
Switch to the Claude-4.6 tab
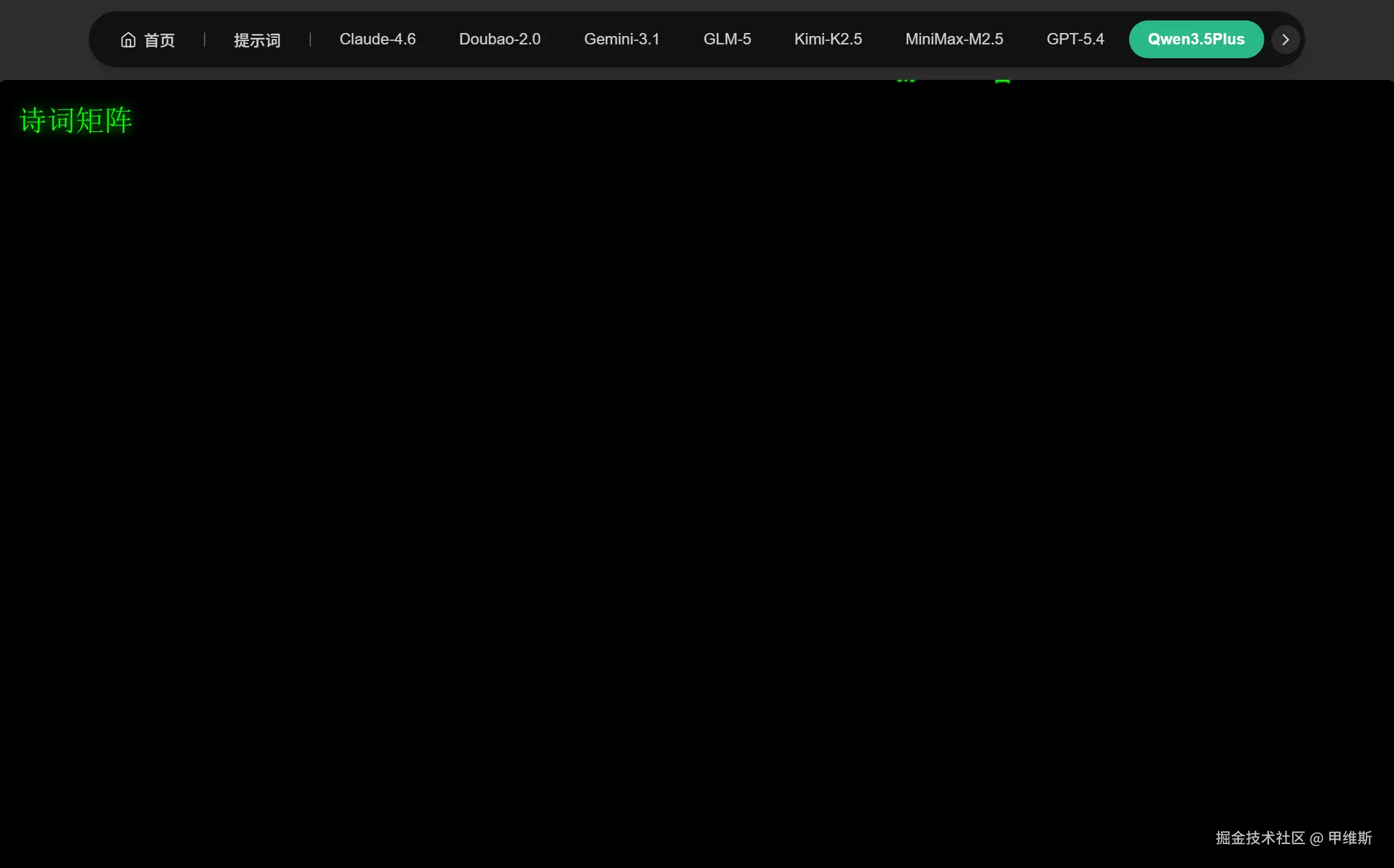[x=377, y=39]
